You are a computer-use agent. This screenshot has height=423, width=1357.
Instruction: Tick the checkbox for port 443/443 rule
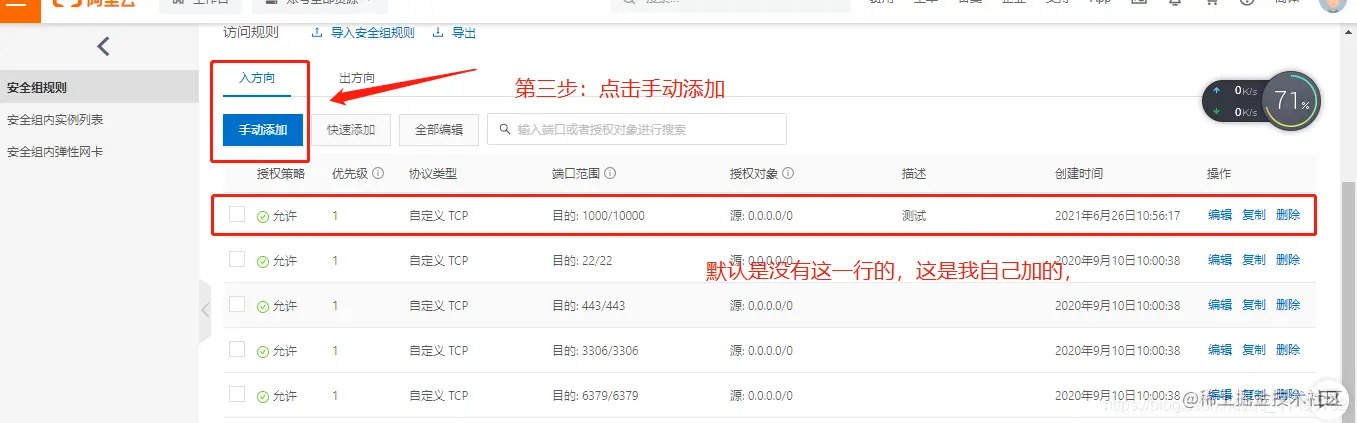(237, 304)
